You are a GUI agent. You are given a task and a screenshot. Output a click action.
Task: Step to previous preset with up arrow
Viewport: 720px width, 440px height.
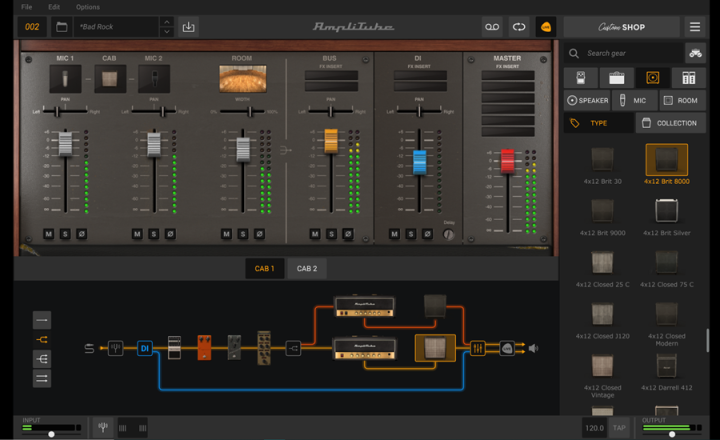pyautogui.click(x=167, y=22)
